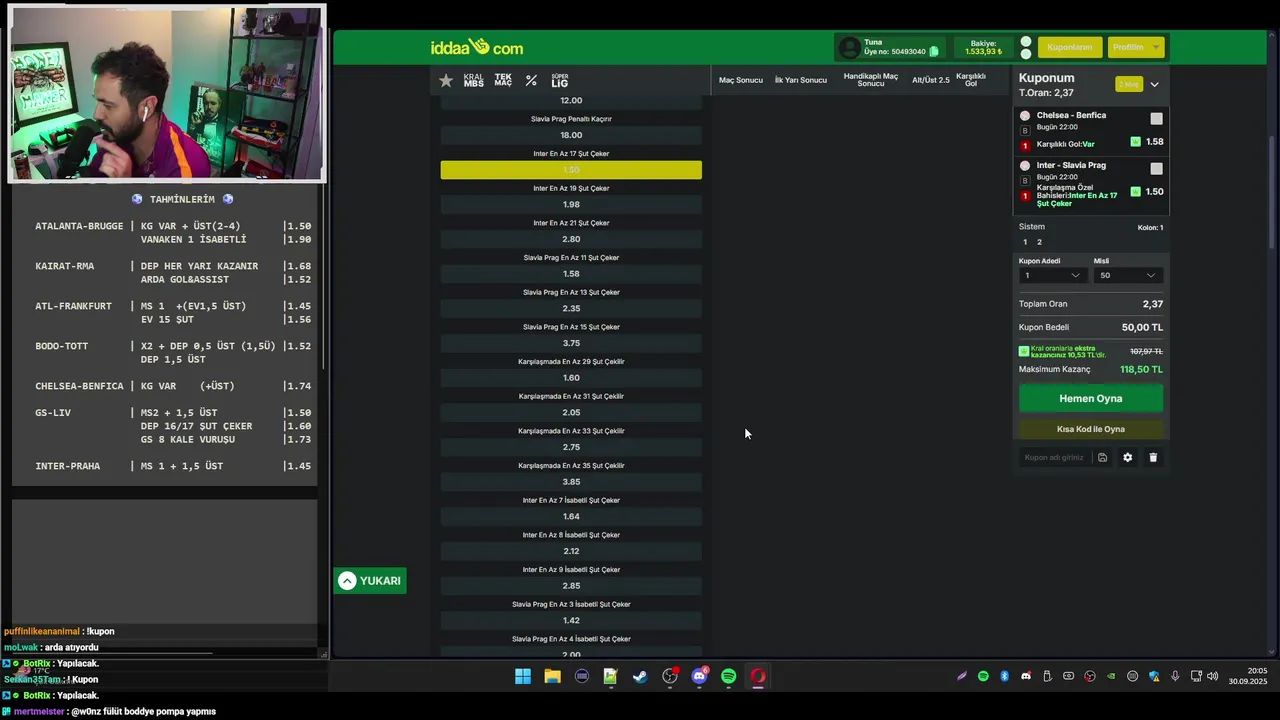Pick Slavia Prag En Az 11 Şut 1.58

571,273
